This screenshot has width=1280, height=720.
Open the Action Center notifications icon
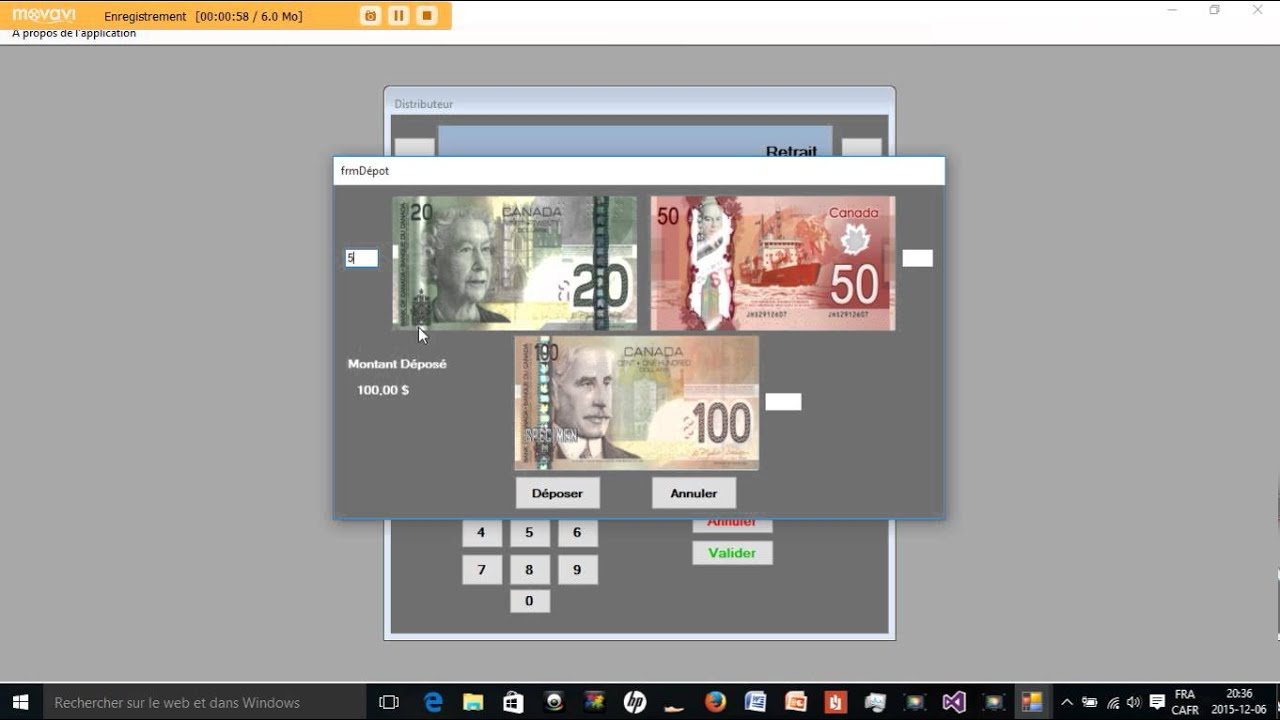1157,702
